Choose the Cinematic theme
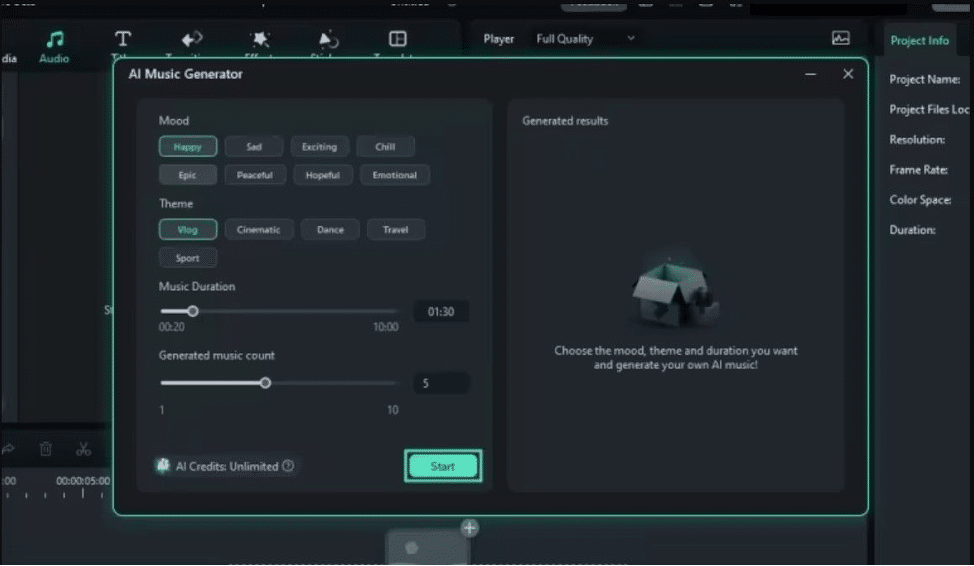The height and width of the screenshot is (566, 974). pos(258,230)
